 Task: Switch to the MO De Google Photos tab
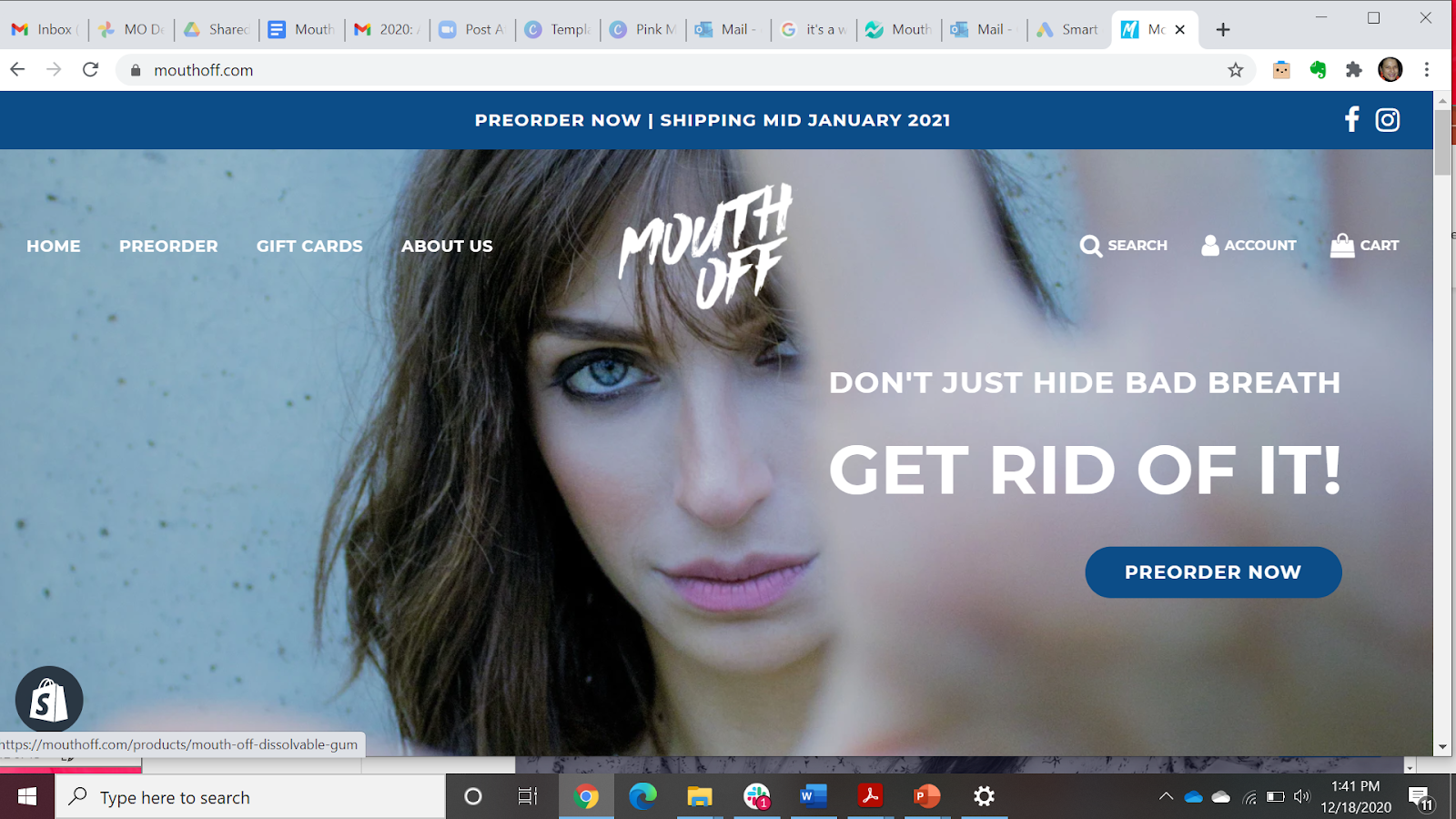[x=132, y=30]
